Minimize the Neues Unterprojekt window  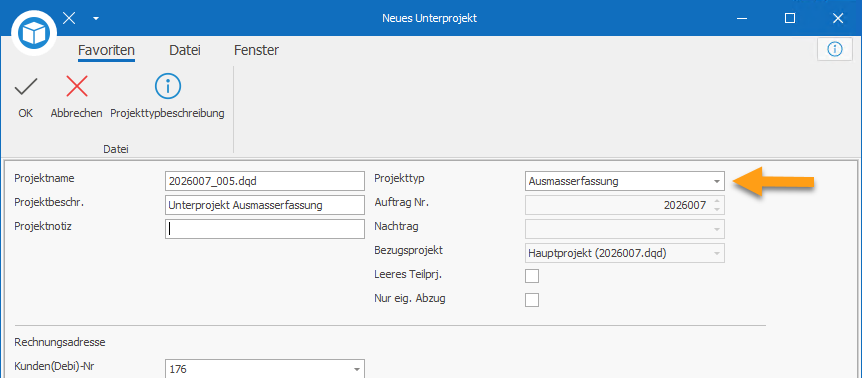[x=743, y=19]
